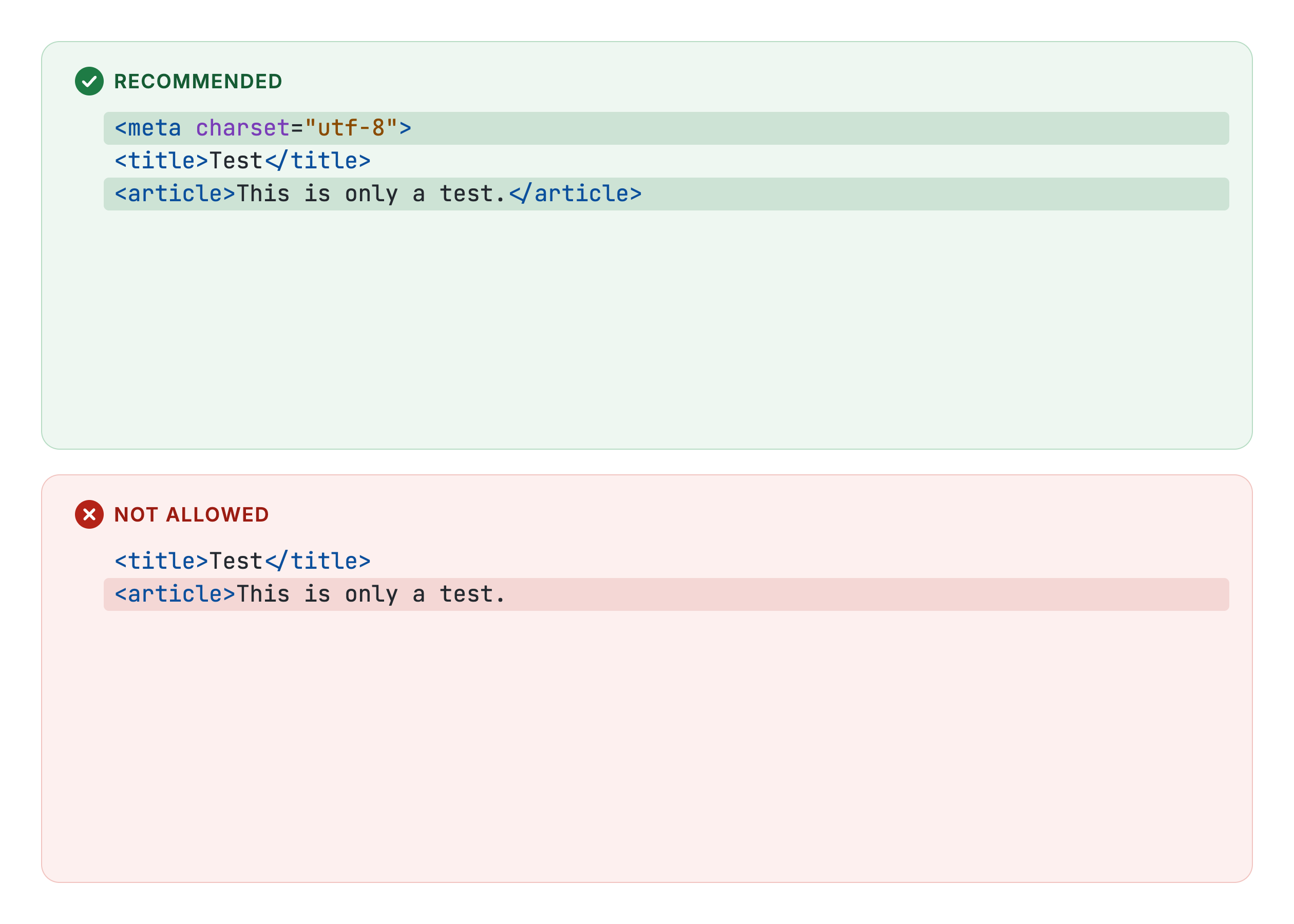Click the unclosed article line in the red block
Image resolution: width=1294 pixels, height=924 pixels.
[x=667, y=594]
